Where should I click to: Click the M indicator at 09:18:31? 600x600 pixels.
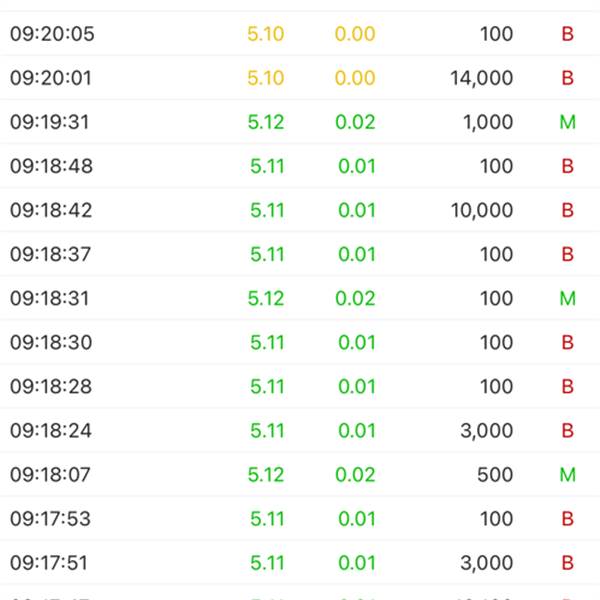(x=567, y=298)
